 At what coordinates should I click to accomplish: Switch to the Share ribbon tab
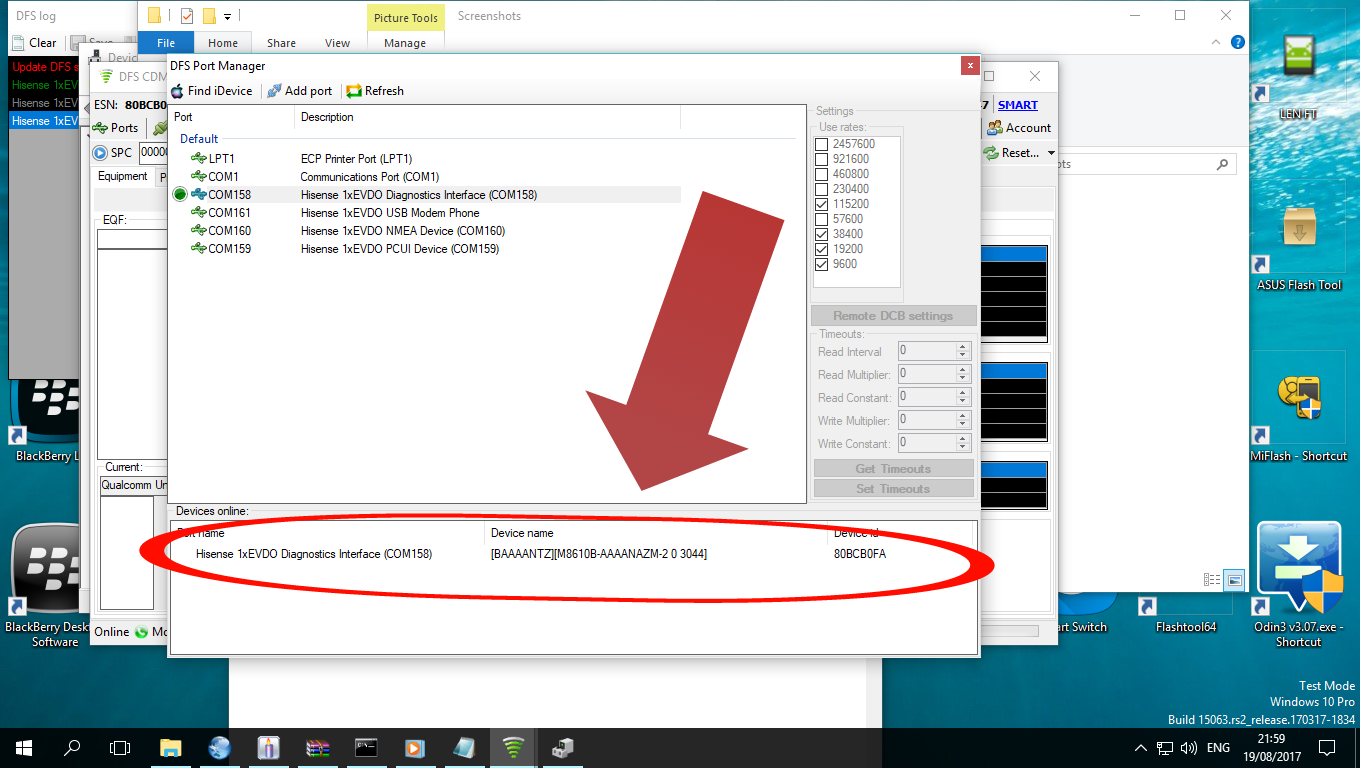click(281, 43)
